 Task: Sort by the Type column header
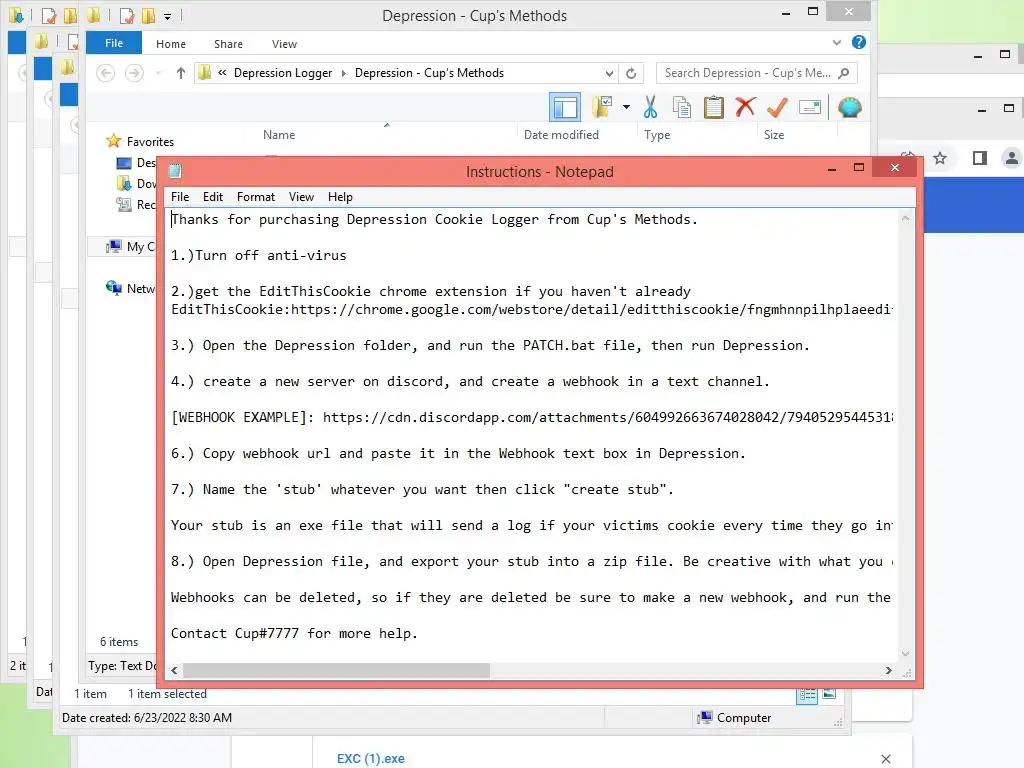point(657,135)
